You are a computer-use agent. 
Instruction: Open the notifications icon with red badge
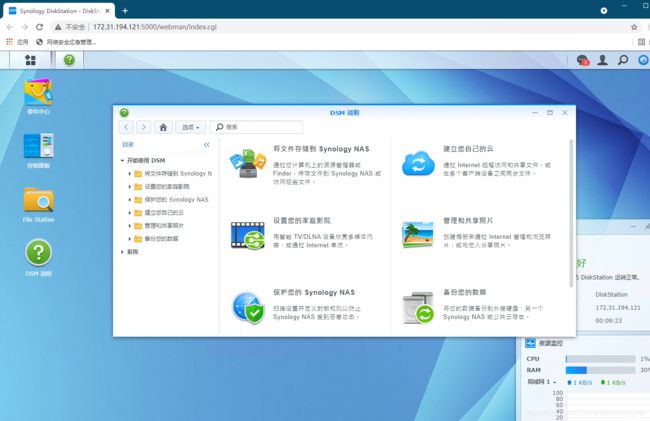[x=582, y=60]
